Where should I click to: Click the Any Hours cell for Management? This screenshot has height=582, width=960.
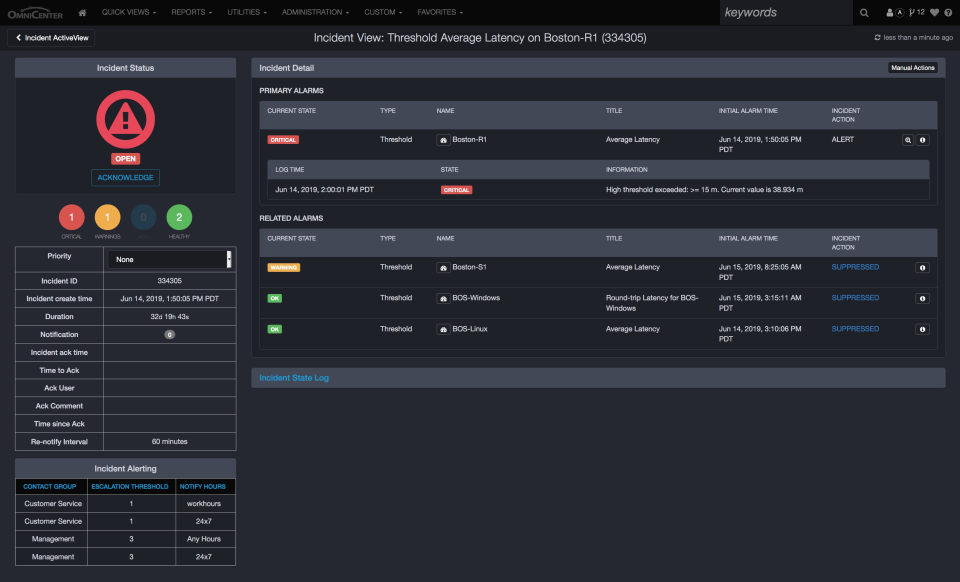[204, 539]
